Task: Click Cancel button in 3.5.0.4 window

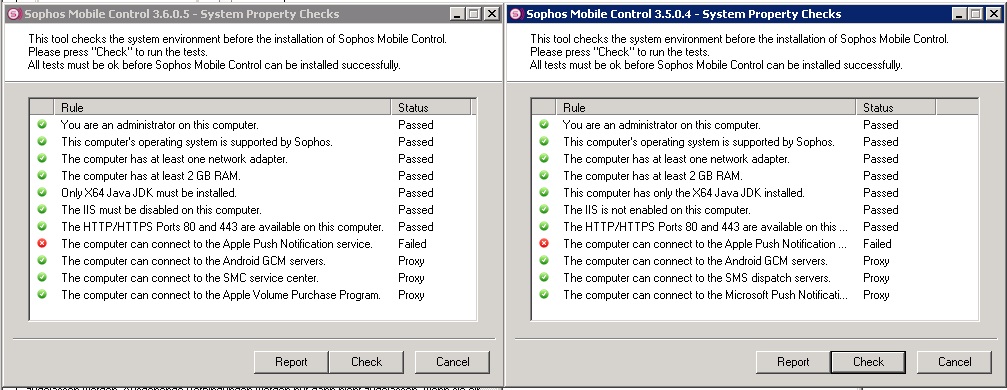Action: 954,362
